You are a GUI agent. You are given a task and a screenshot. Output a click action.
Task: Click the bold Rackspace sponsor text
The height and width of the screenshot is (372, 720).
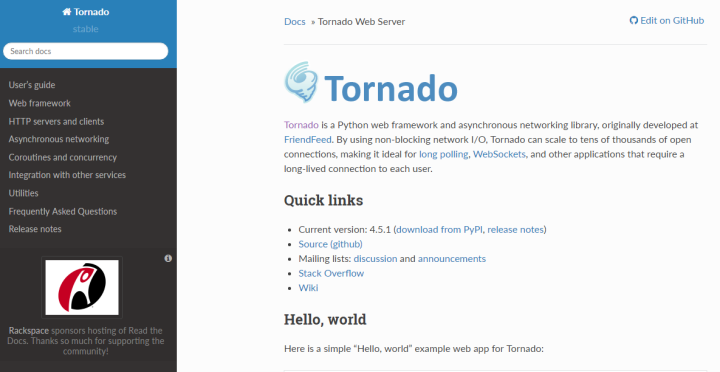(x=29, y=331)
